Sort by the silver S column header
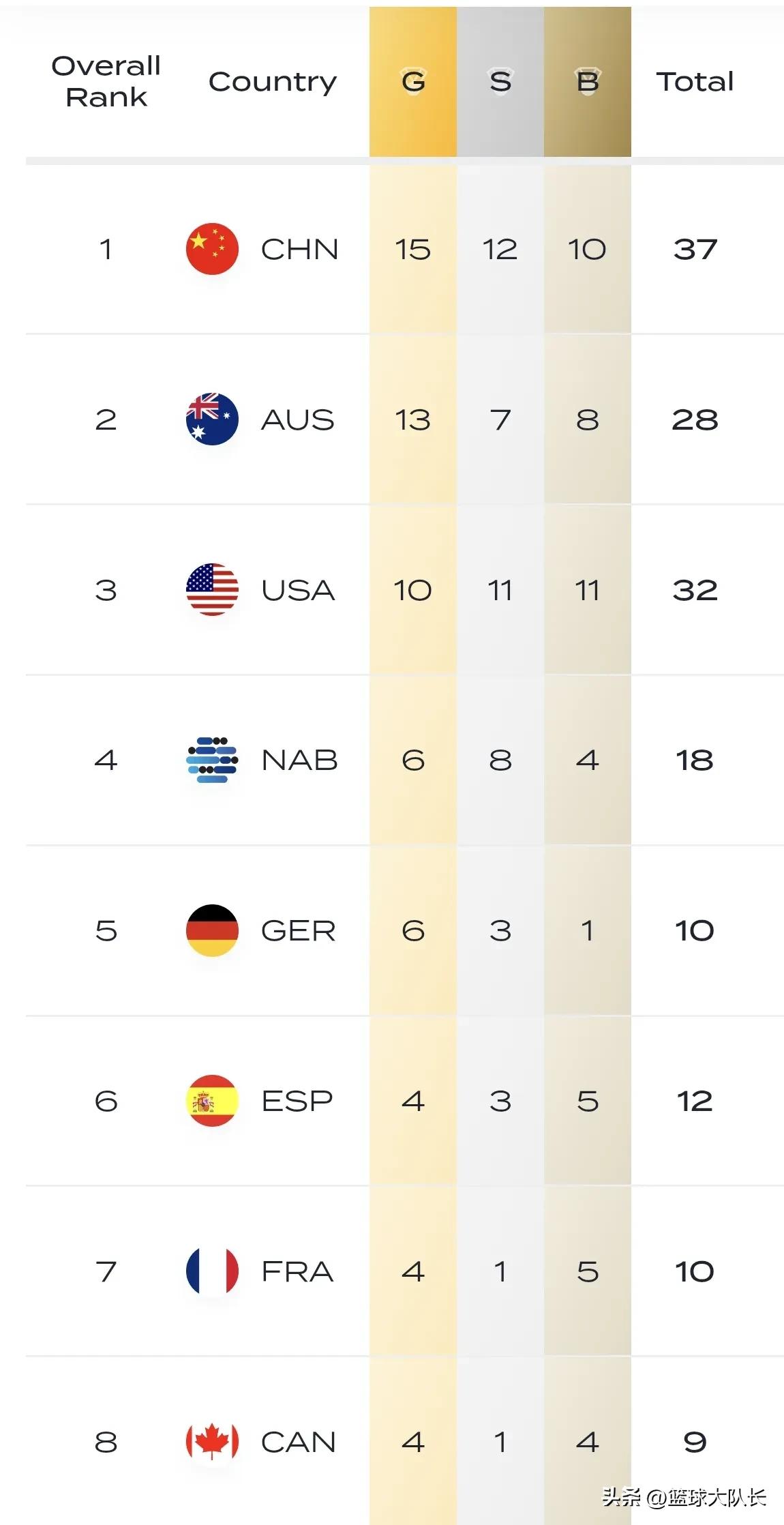 point(500,82)
